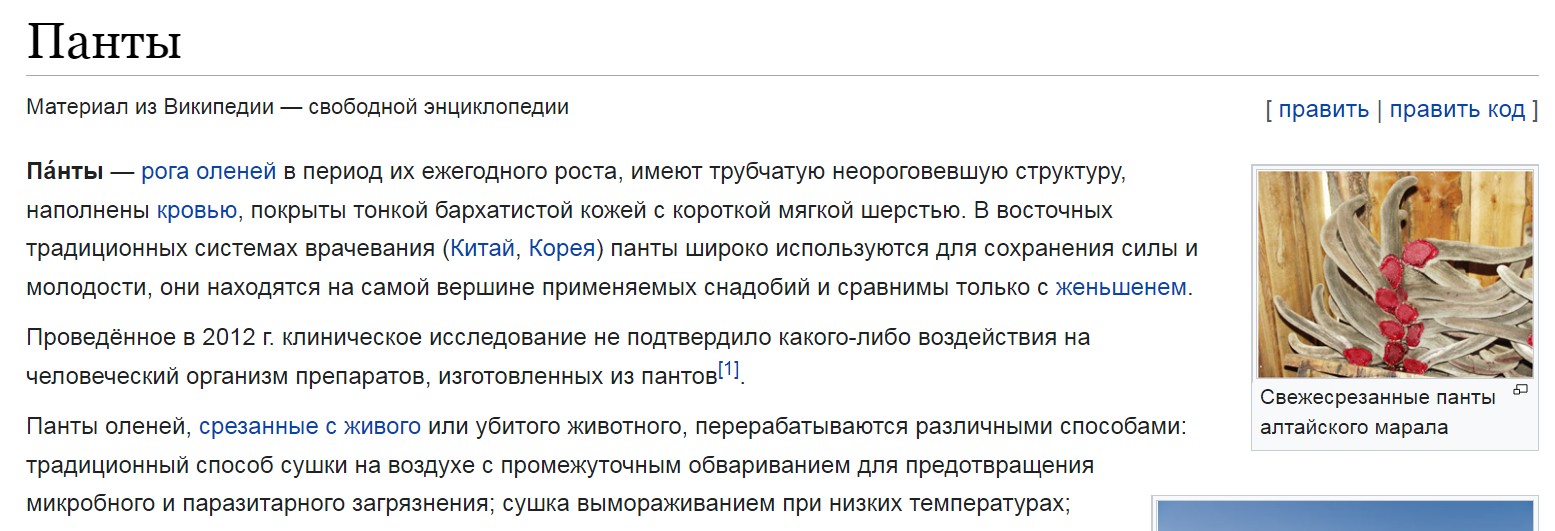Go to the 'Китай' article
This screenshot has height=531, width=1555.
[483, 249]
